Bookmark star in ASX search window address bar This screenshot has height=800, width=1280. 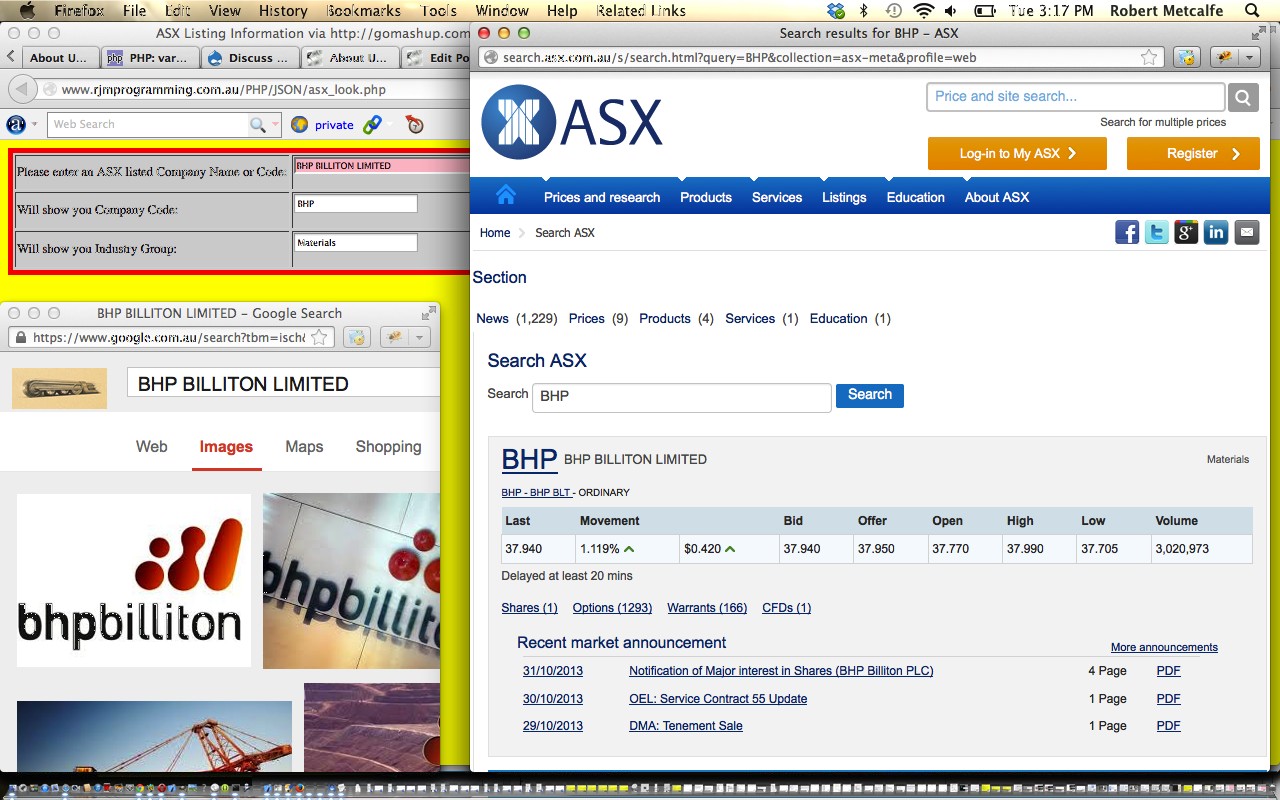click(1149, 57)
